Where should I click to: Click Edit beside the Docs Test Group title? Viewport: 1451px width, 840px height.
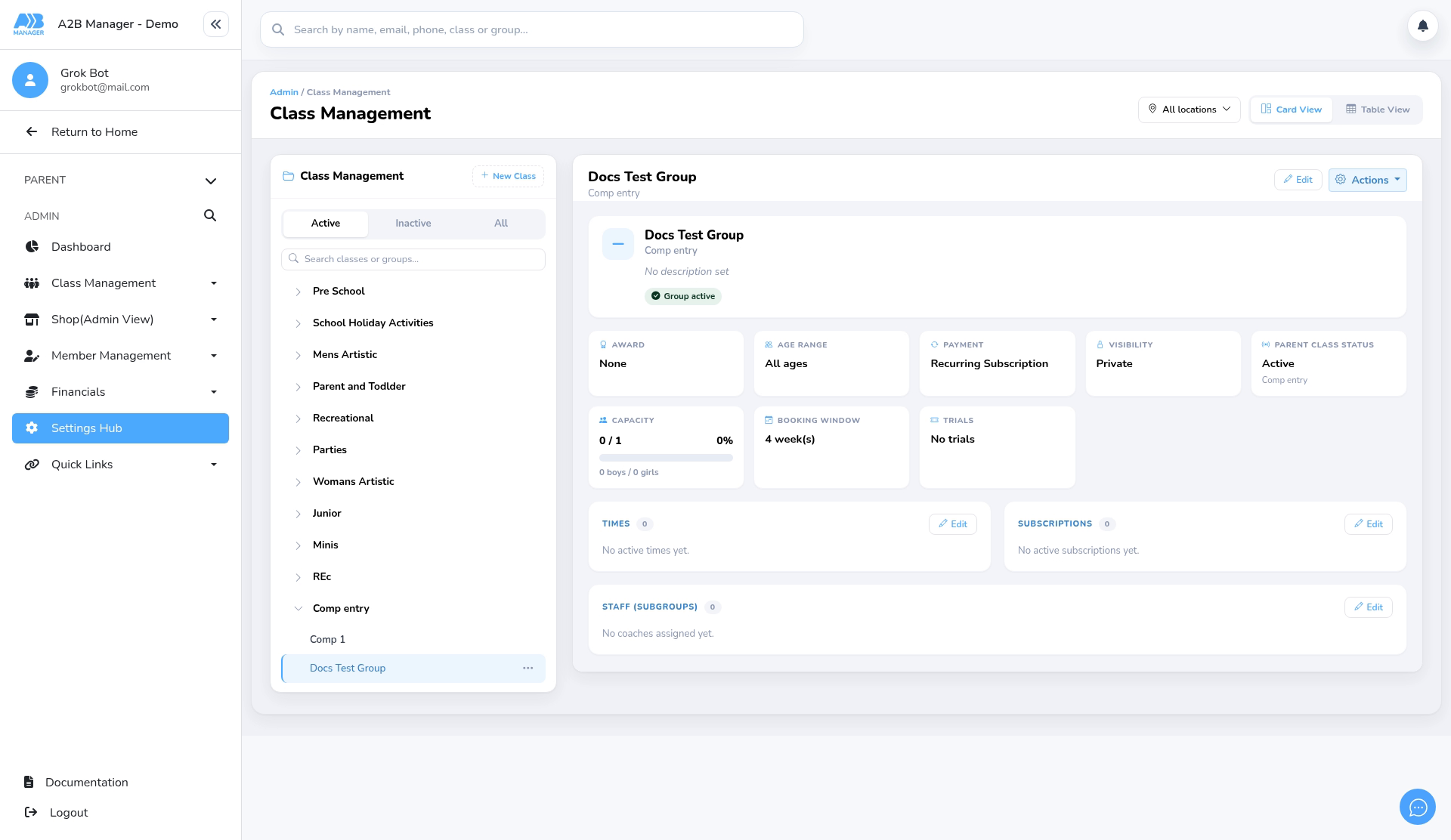pyautogui.click(x=1298, y=180)
